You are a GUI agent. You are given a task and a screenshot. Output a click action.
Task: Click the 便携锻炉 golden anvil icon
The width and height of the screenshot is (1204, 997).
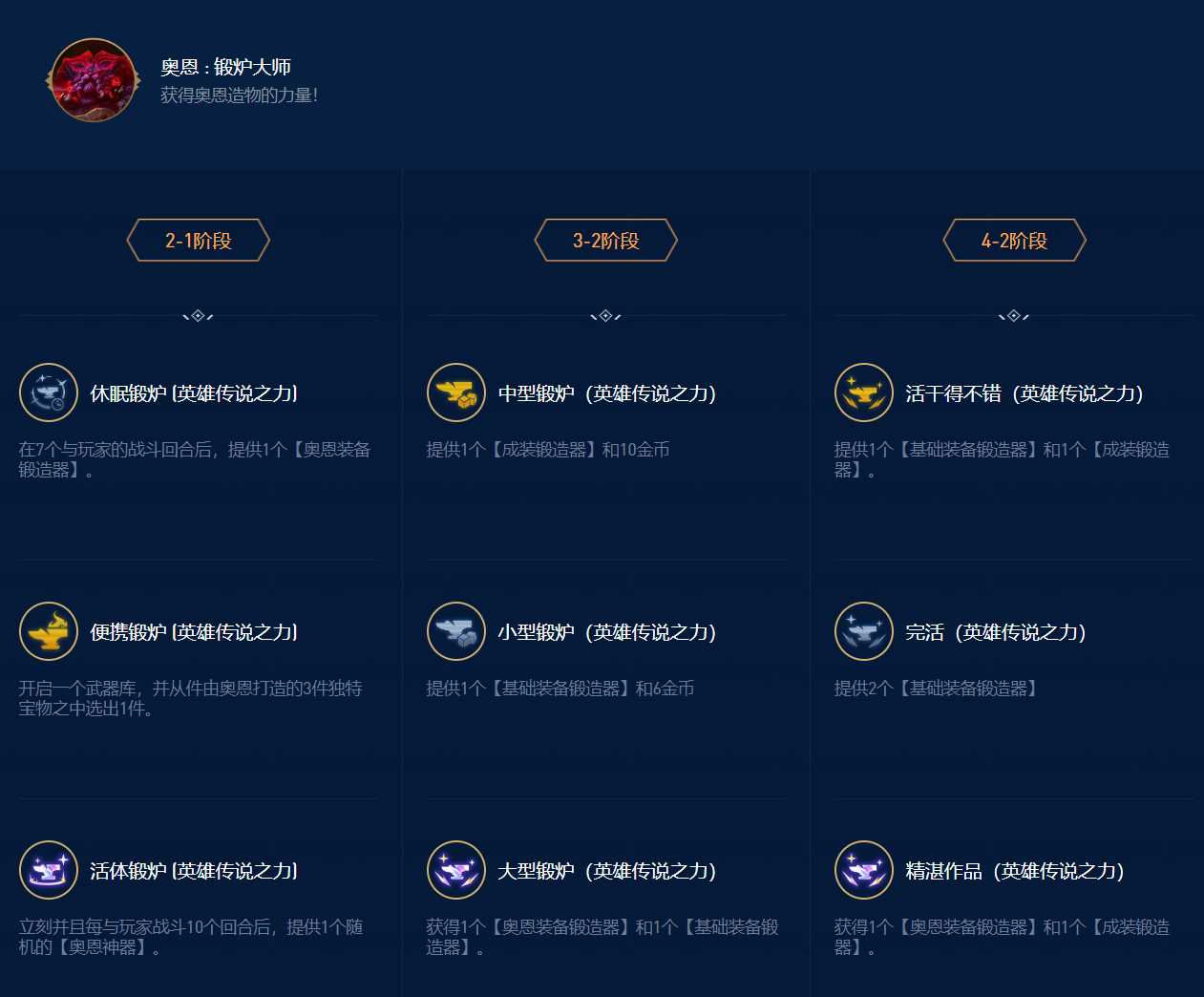point(49,631)
